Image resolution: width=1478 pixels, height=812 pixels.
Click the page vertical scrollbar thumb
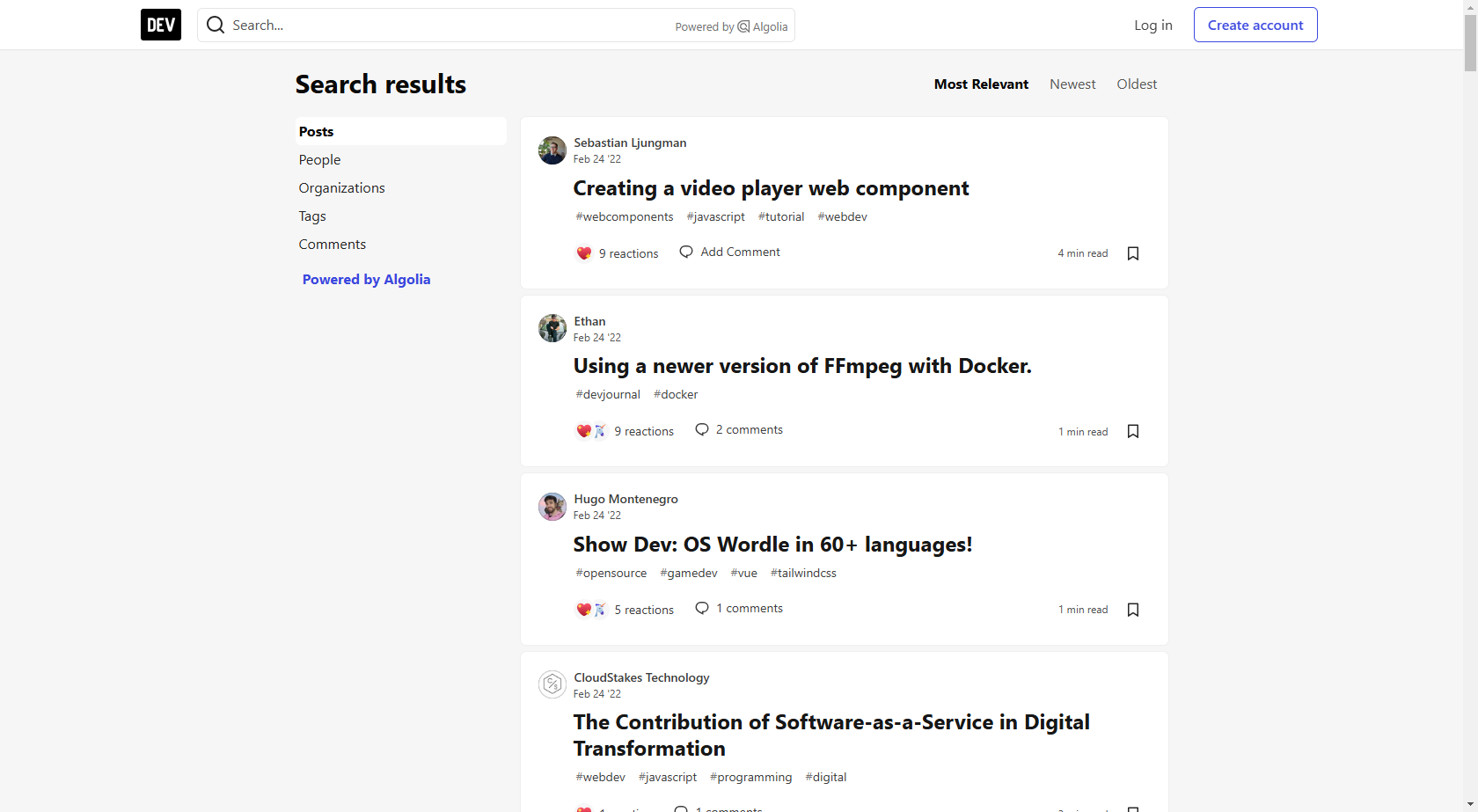(x=1470, y=40)
